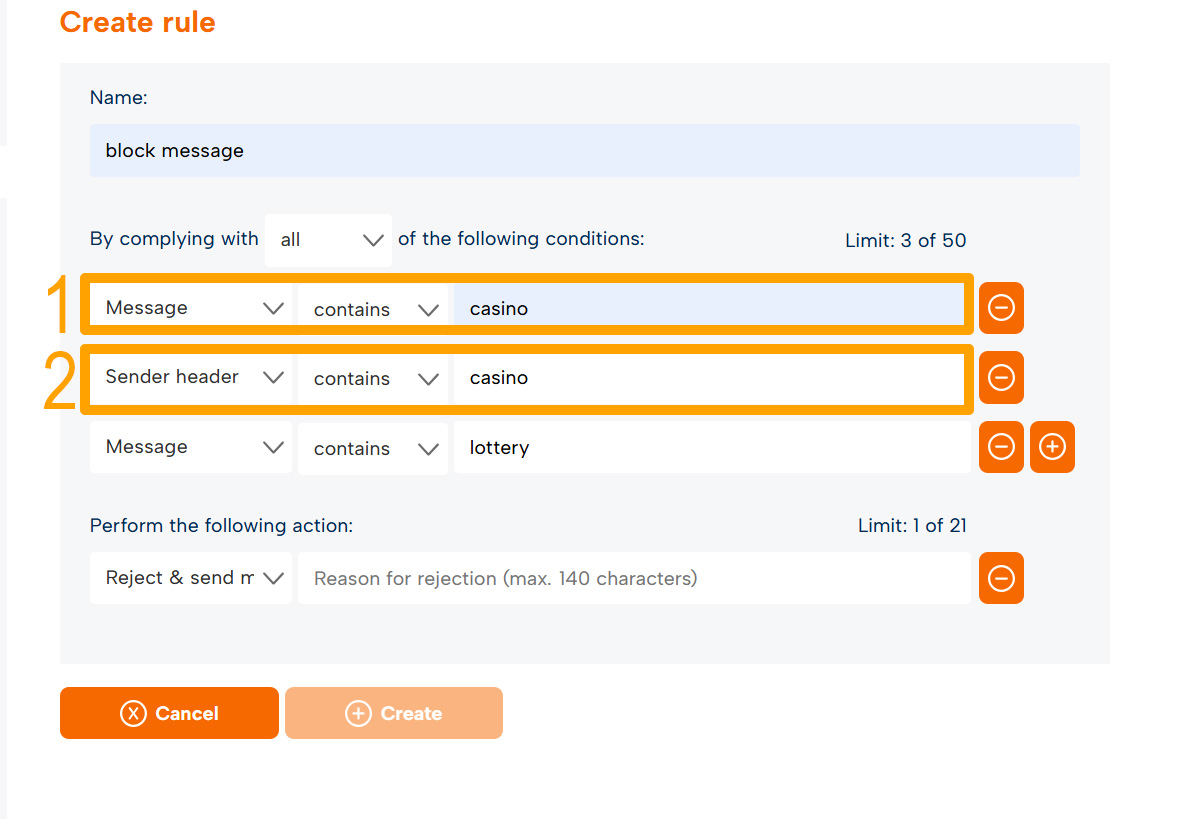Screen dimensions: 1197x819
Task: Remove the lottery condition row
Action: 1001,447
